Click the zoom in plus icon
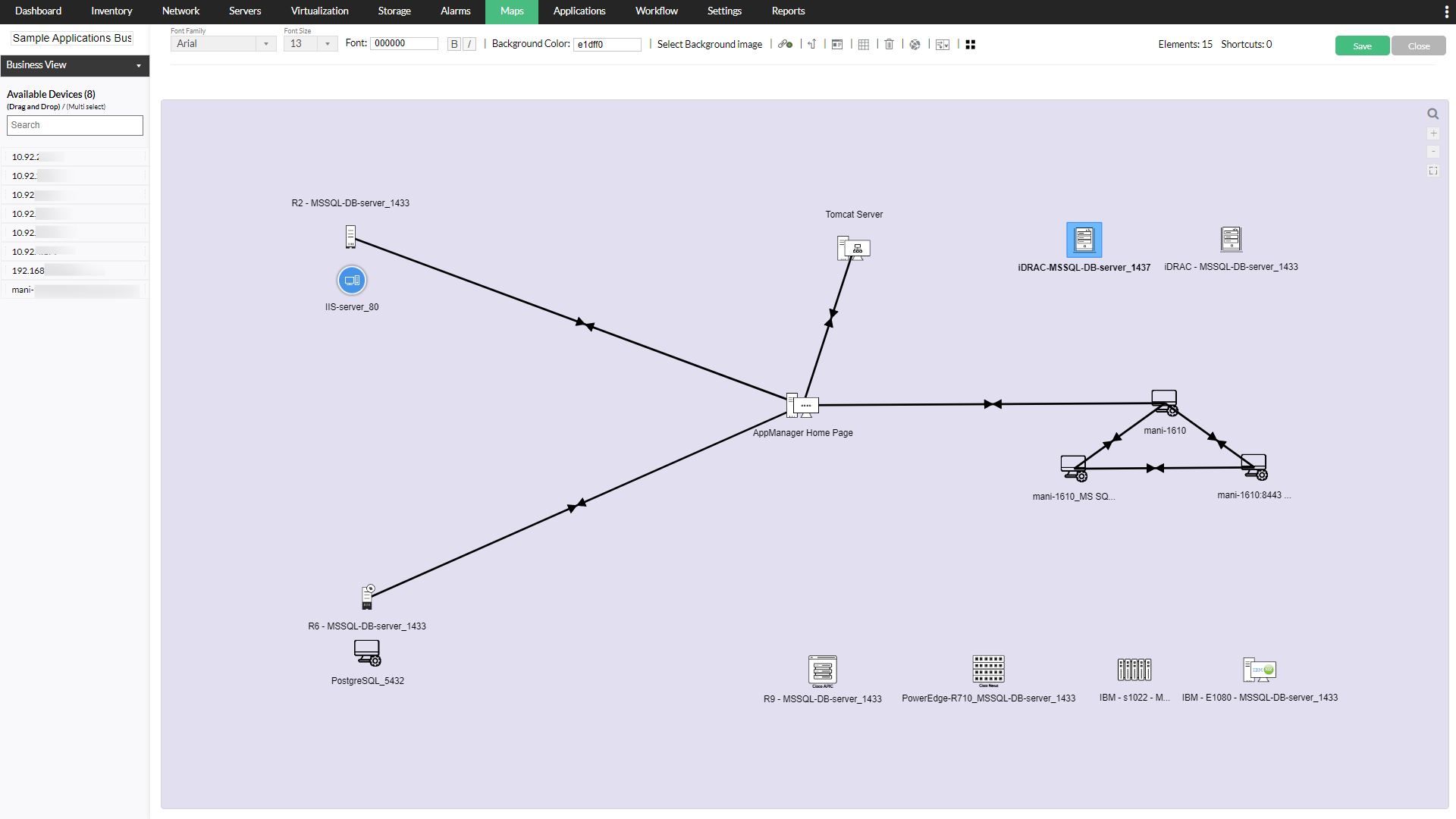The width and height of the screenshot is (1456, 819). click(x=1433, y=133)
